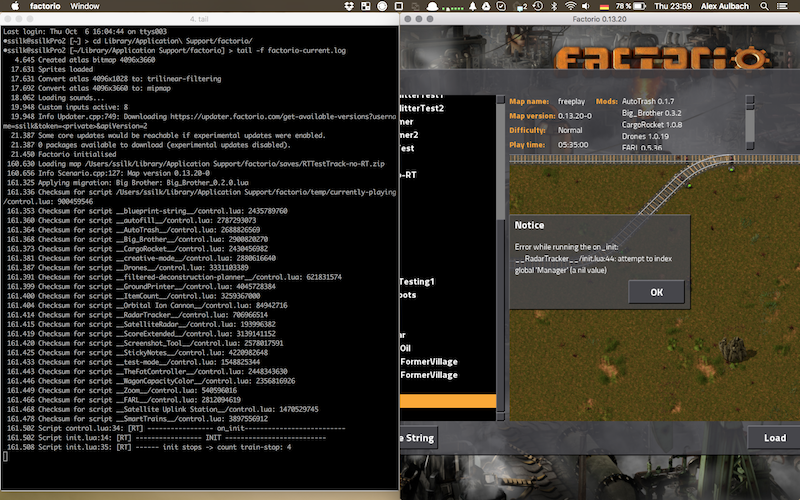Click the Map version value 0.13.20-0

574,116
